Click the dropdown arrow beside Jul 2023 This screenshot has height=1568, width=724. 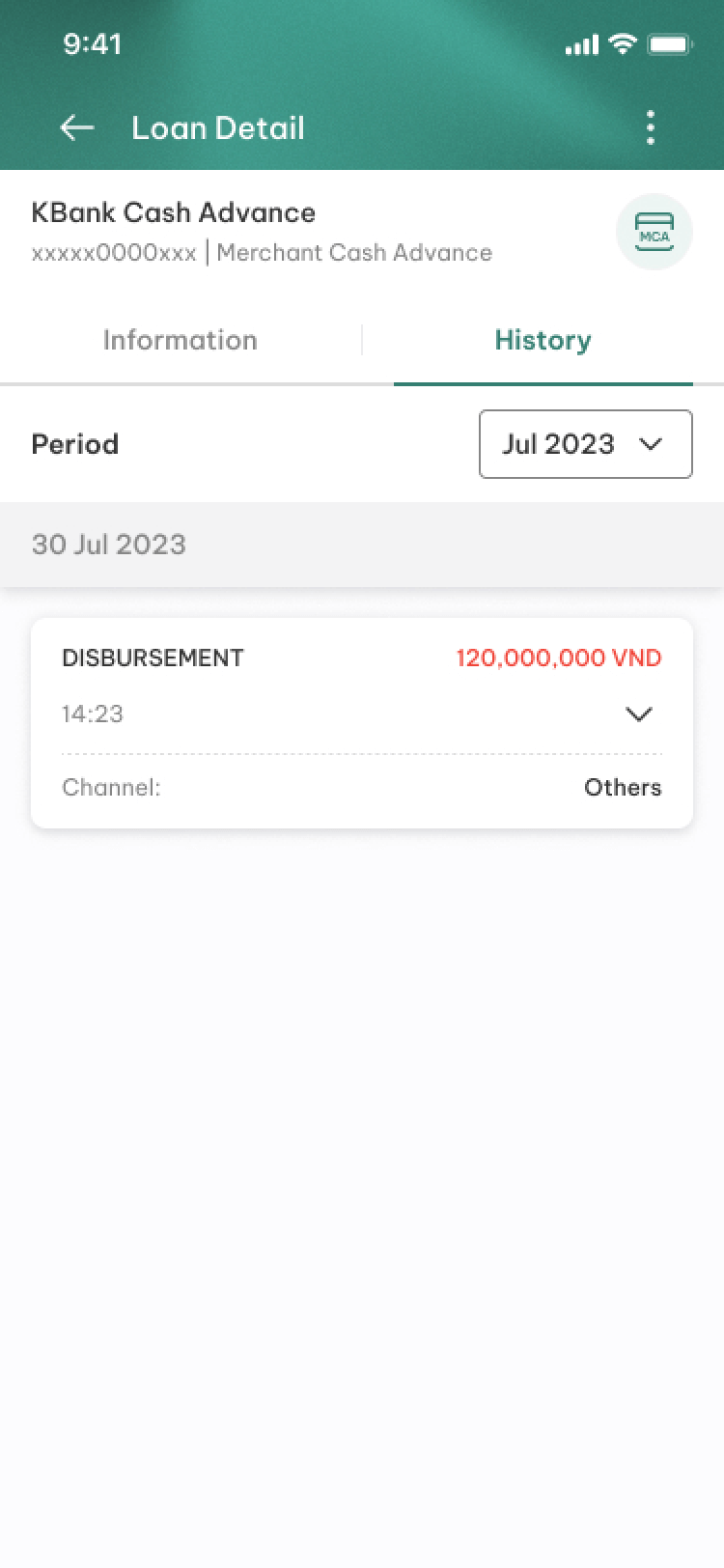point(651,444)
